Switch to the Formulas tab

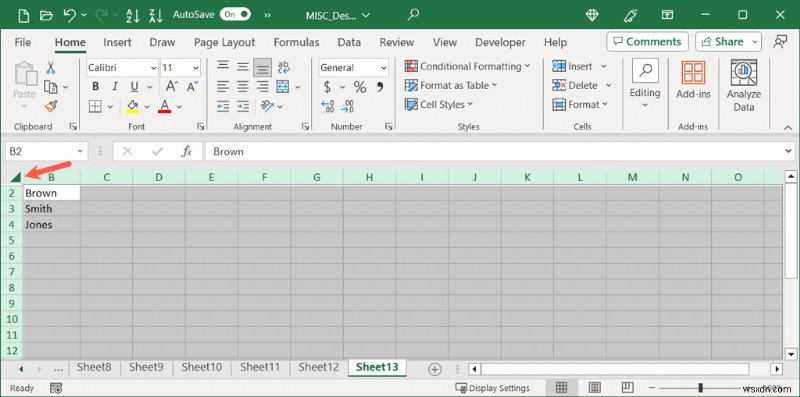click(296, 42)
